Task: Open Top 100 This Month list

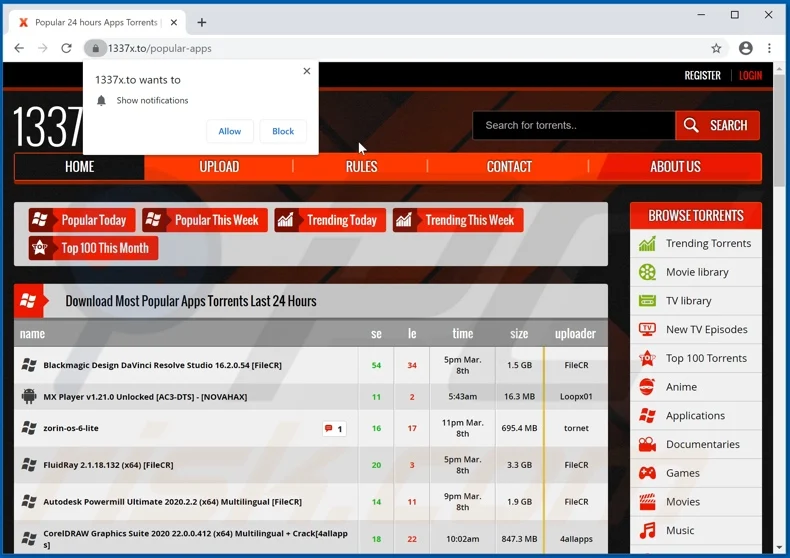Action: (x=94, y=248)
